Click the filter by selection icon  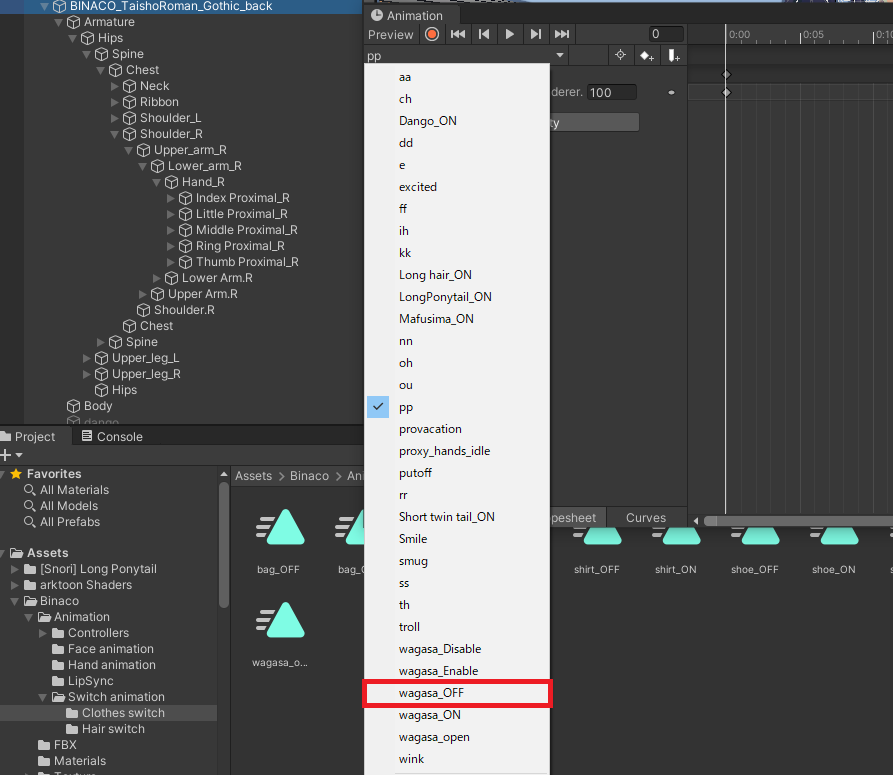621,55
